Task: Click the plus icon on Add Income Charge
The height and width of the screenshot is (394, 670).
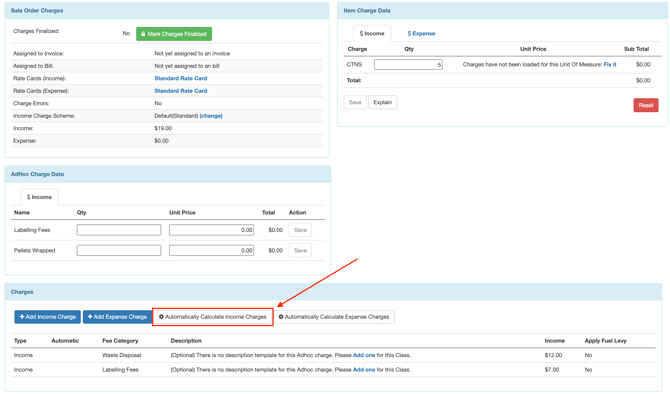Action: tap(22, 317)
